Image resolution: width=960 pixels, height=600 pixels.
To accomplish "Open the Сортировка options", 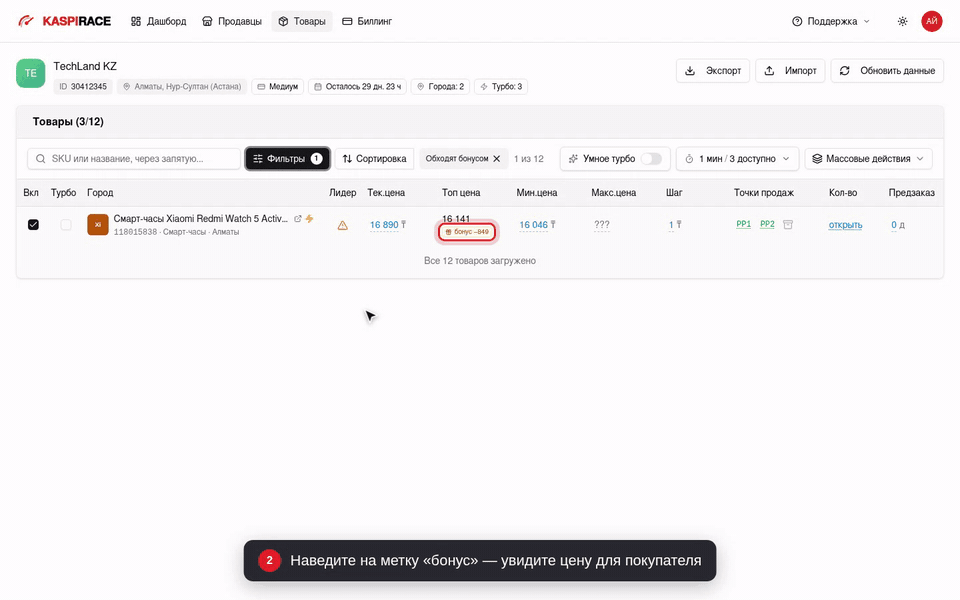I will coord(375,159).
